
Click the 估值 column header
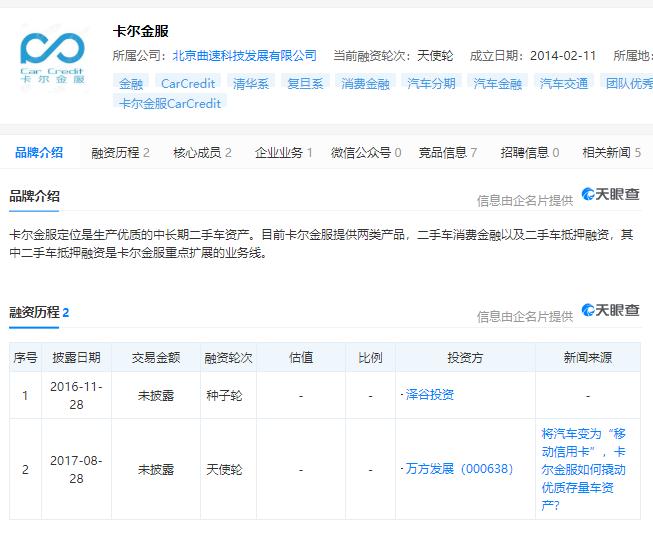[x=301, y=357]
